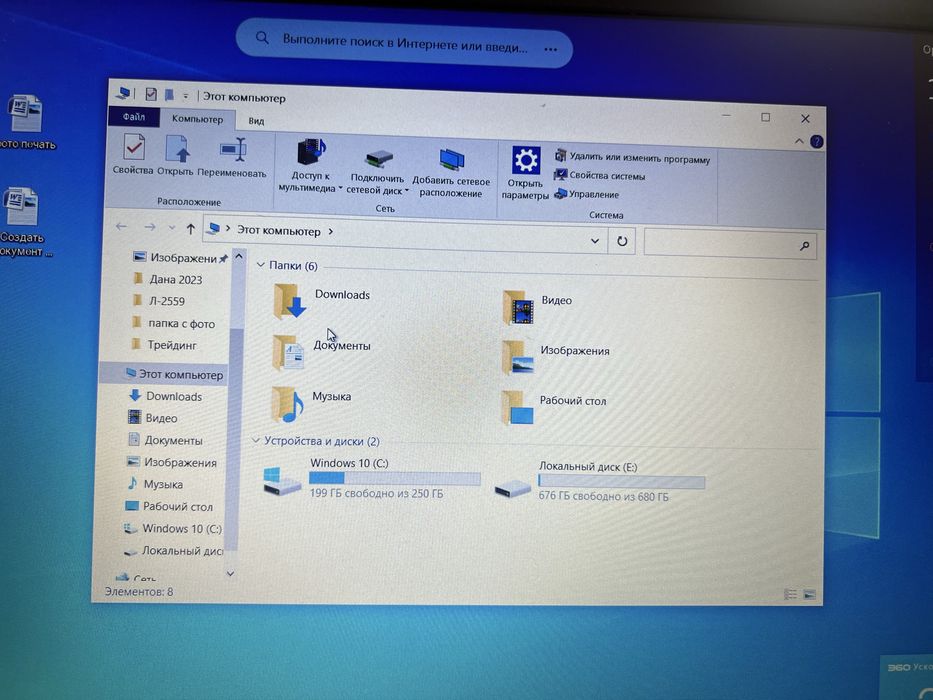Screen dimensions: 933x700
Task: Select Музыка in navigation pane
Action: click(155, 484)
